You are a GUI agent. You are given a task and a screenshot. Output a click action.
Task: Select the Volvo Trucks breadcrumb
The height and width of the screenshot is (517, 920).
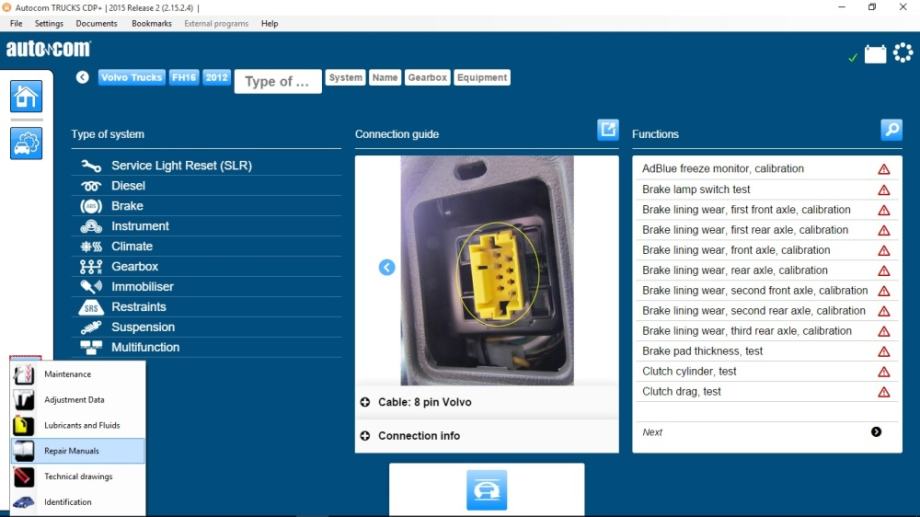coord(131,77)
